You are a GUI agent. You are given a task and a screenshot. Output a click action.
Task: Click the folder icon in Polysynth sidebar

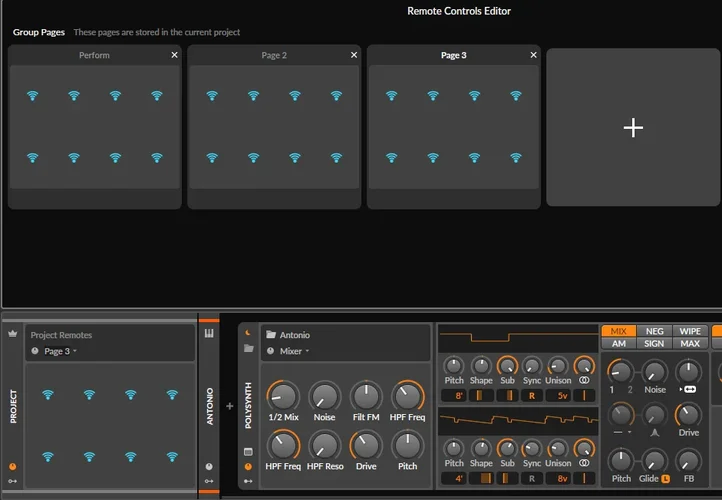(248, 348)
